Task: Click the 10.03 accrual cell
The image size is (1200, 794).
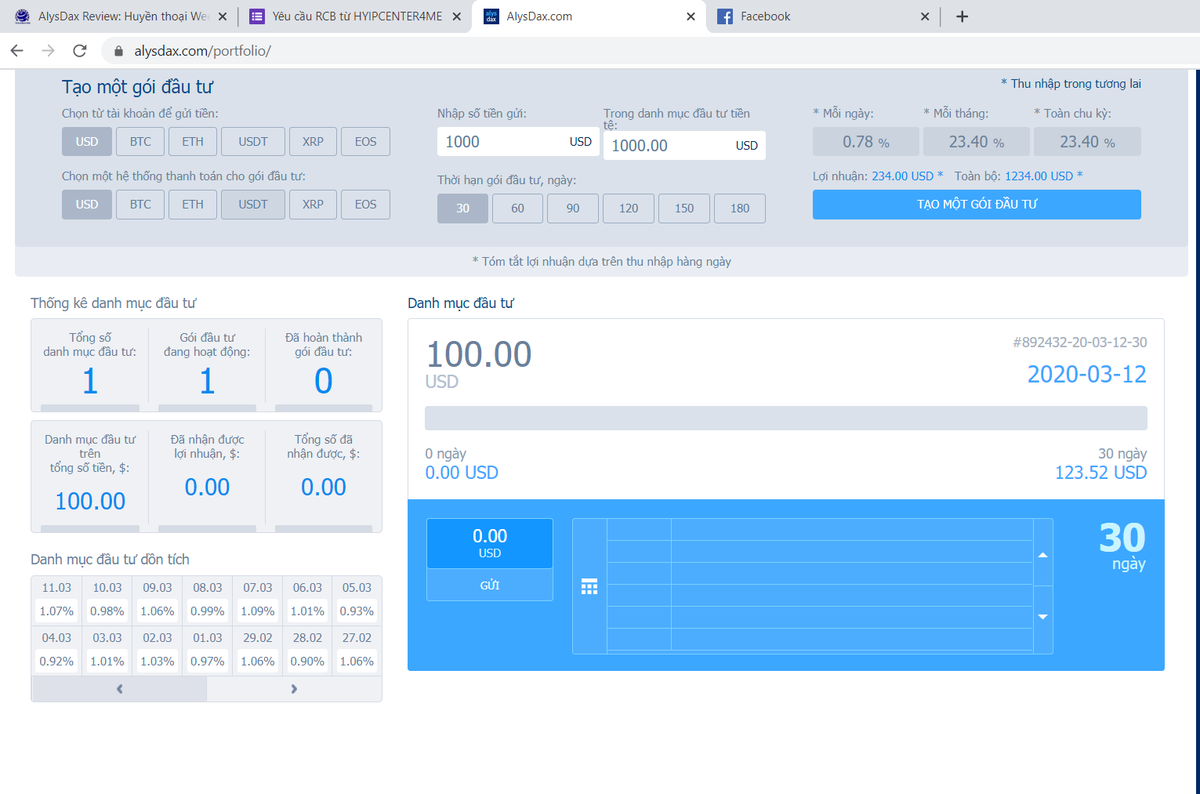Action: pos(106,600)
